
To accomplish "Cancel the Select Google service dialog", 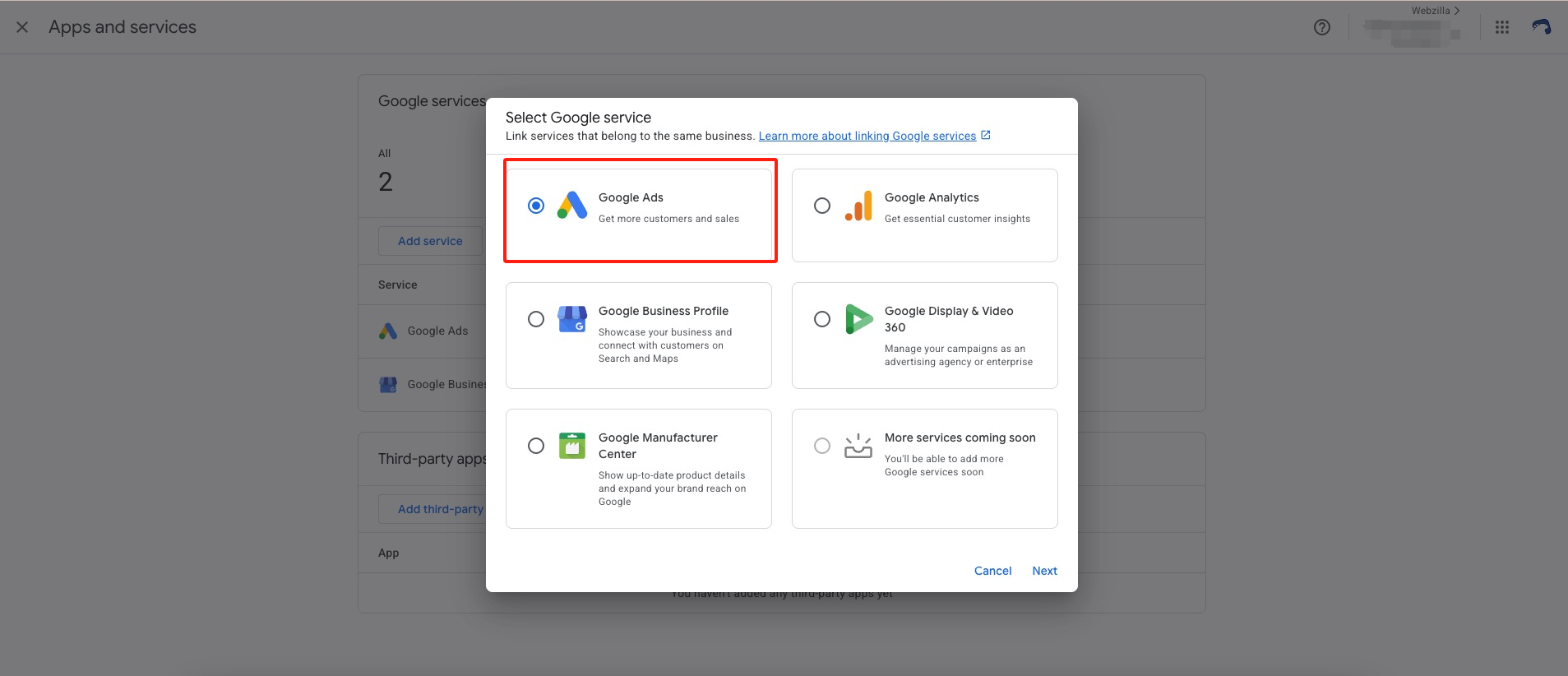I will click(x=992, y=571).
